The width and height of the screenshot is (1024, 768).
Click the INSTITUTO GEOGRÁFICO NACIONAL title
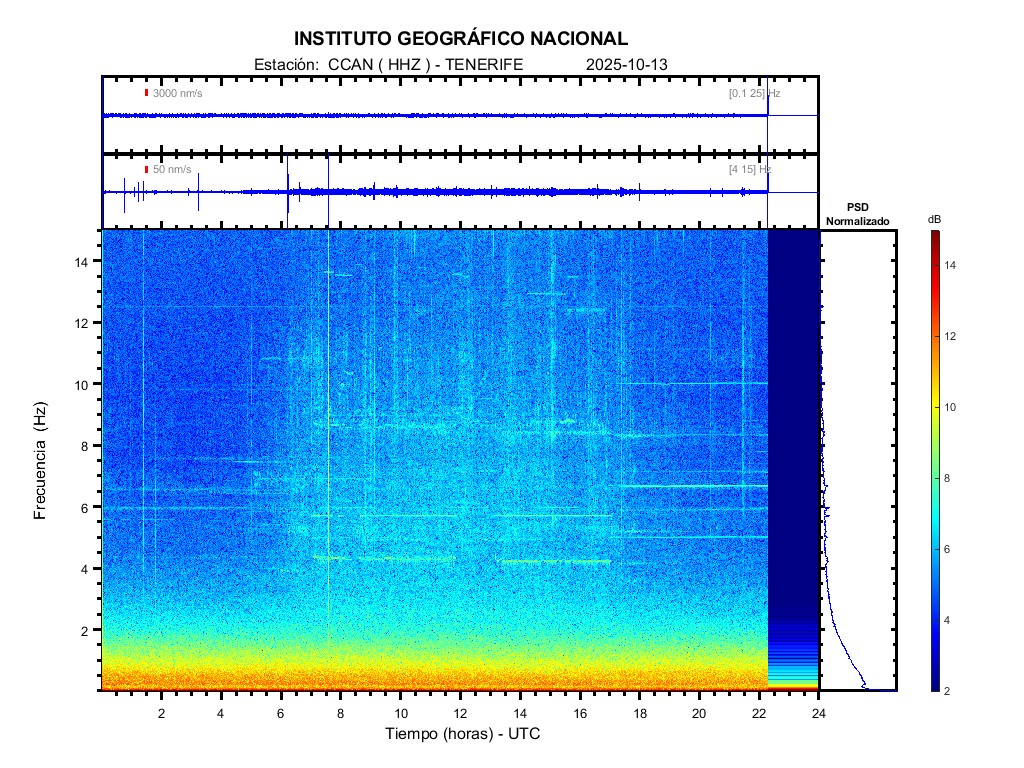tap(461, 39)
